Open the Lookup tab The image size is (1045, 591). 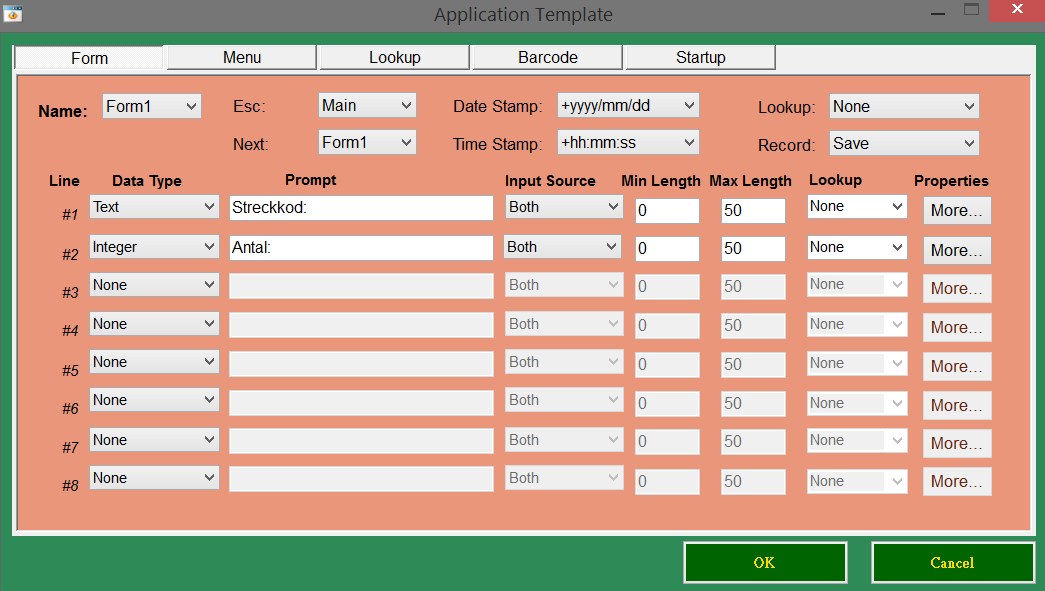(x=394, y=57)
